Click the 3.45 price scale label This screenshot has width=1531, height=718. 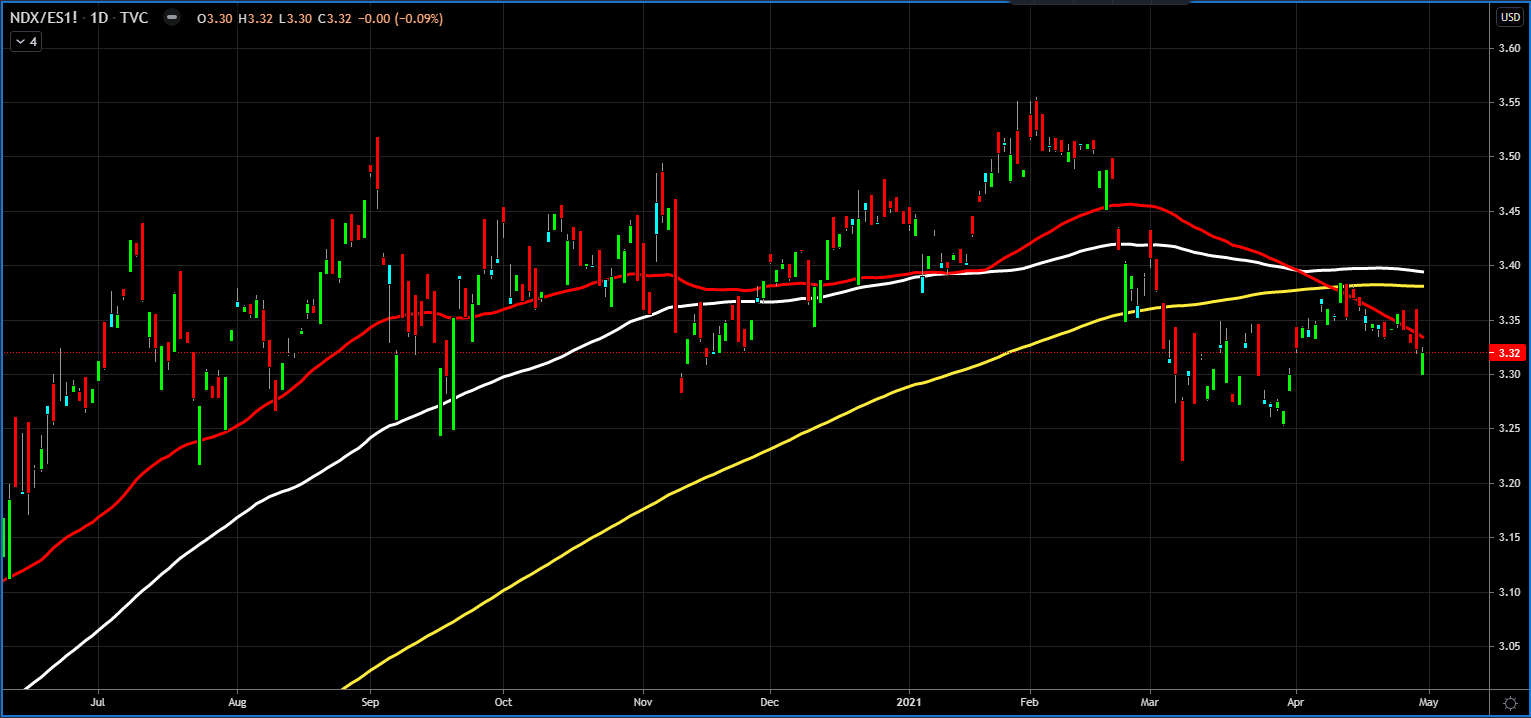tap(1509, 211)
